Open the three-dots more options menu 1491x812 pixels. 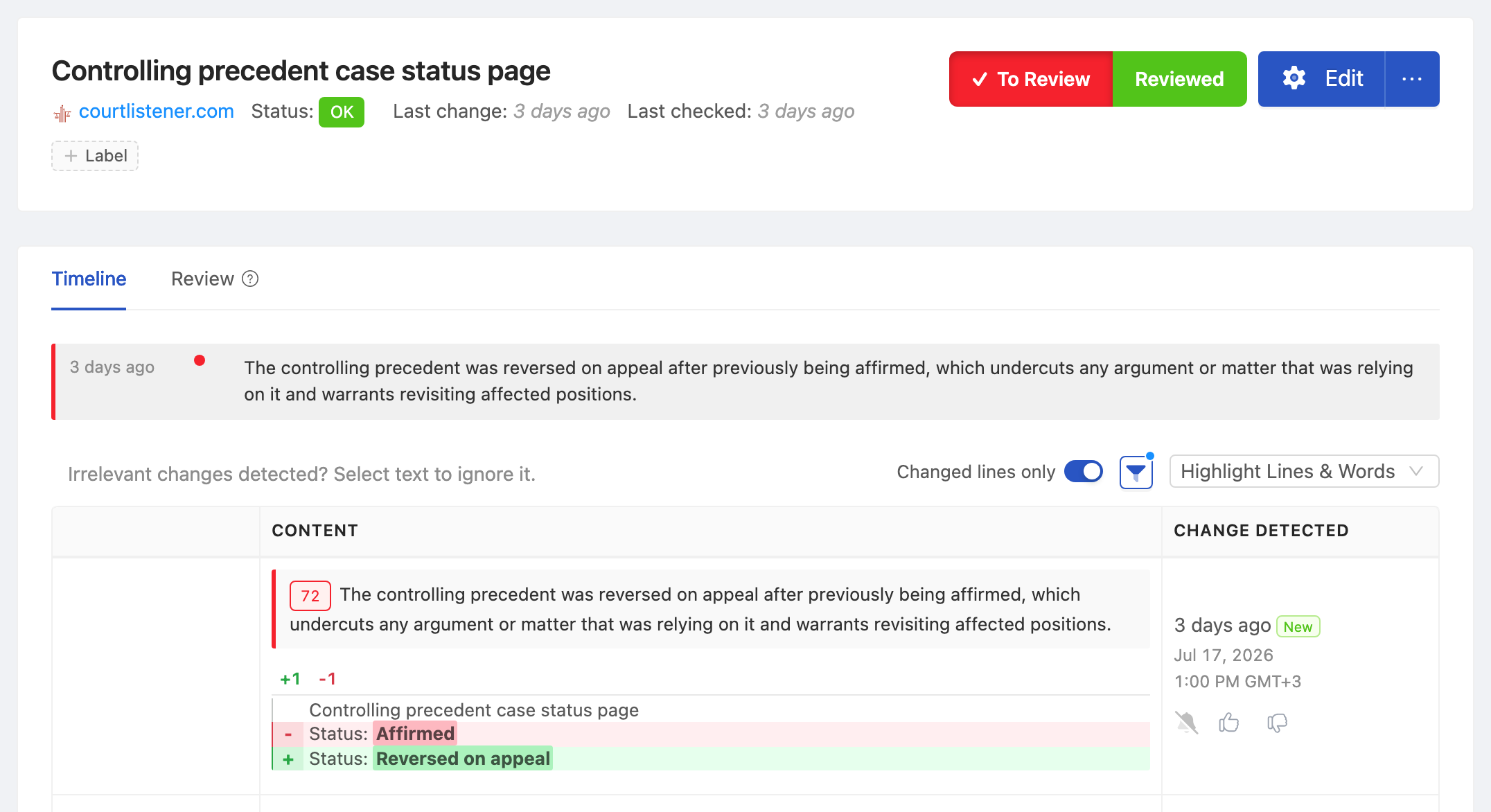(x=1412, y=79)
